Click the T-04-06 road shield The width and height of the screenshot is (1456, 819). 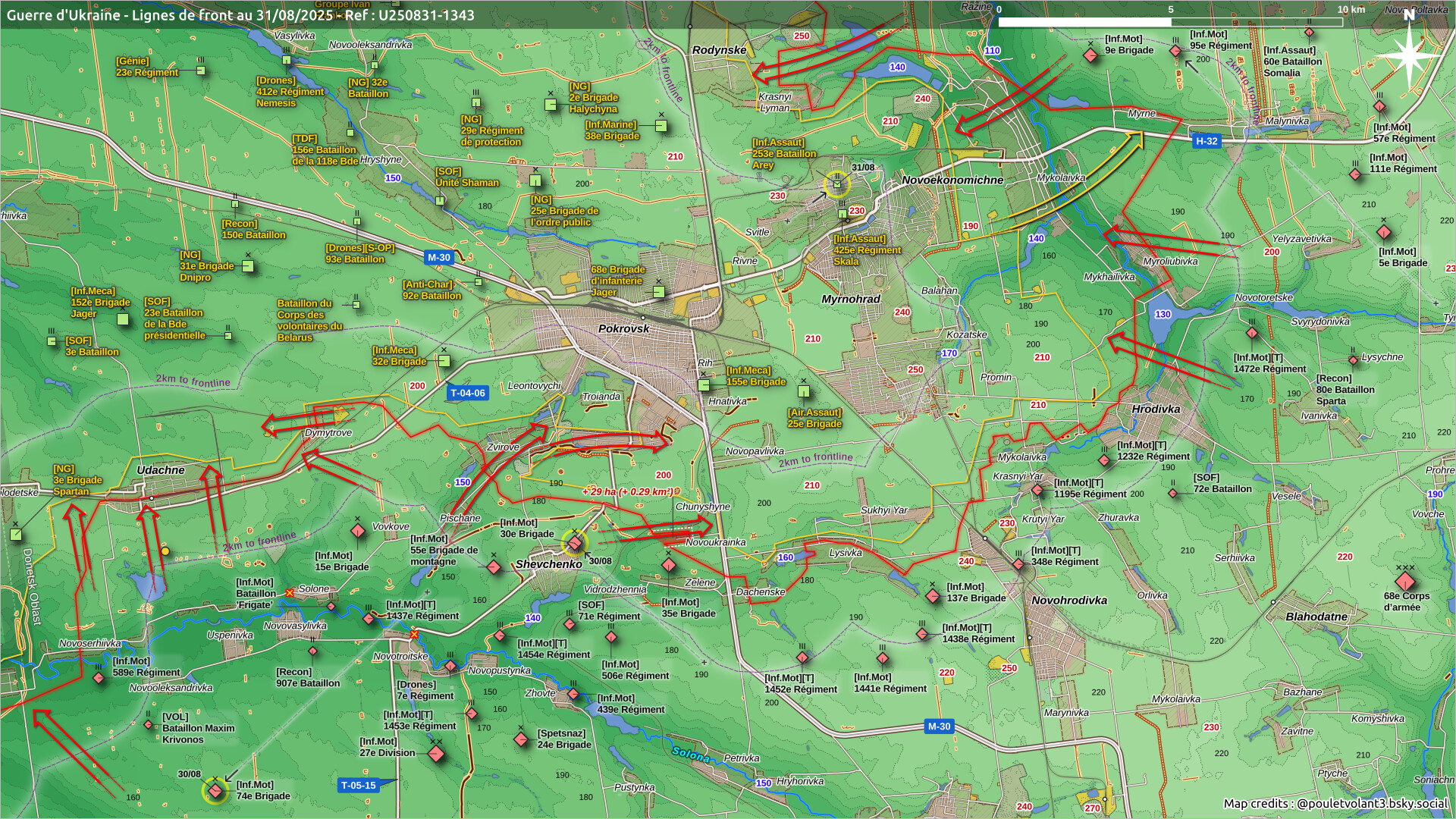(467, 393)
